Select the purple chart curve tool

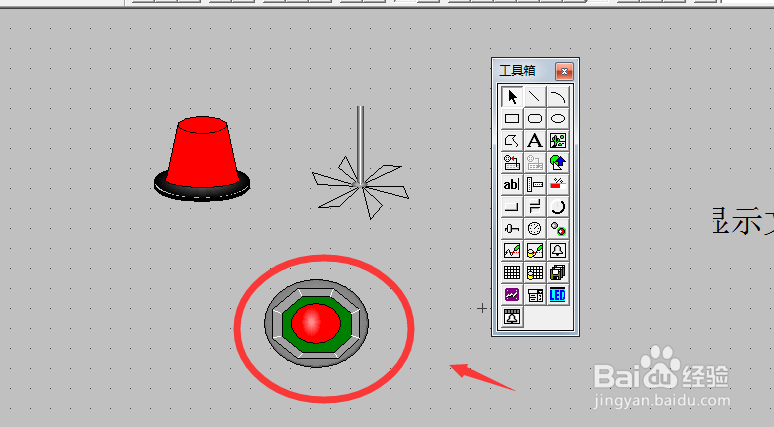pos(512,295)
